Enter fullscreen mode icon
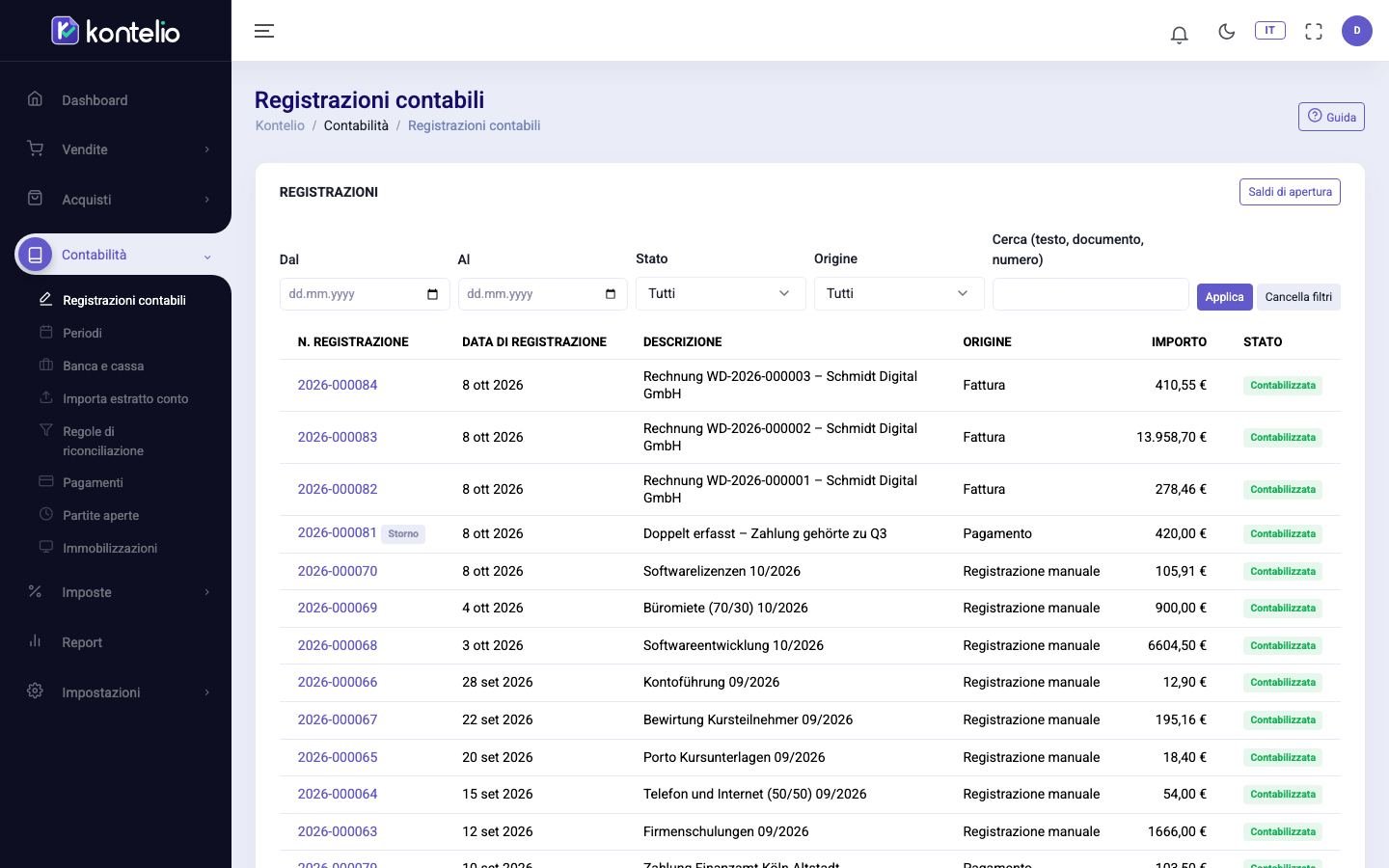The width and height of the screenshot is (1389, 868). (1313, 32)
